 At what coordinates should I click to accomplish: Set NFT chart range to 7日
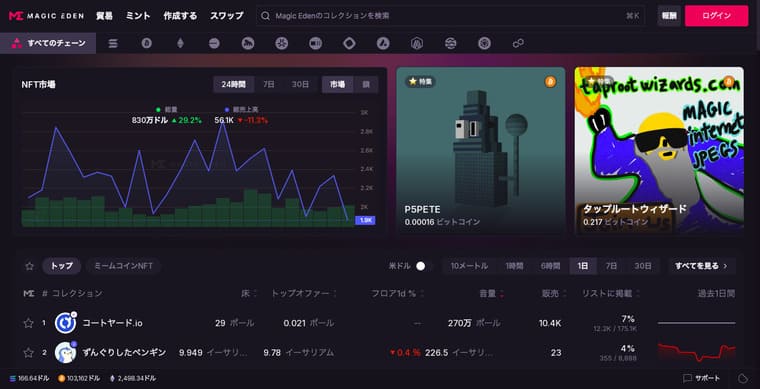pyautogui.click(x=269, y=84)
